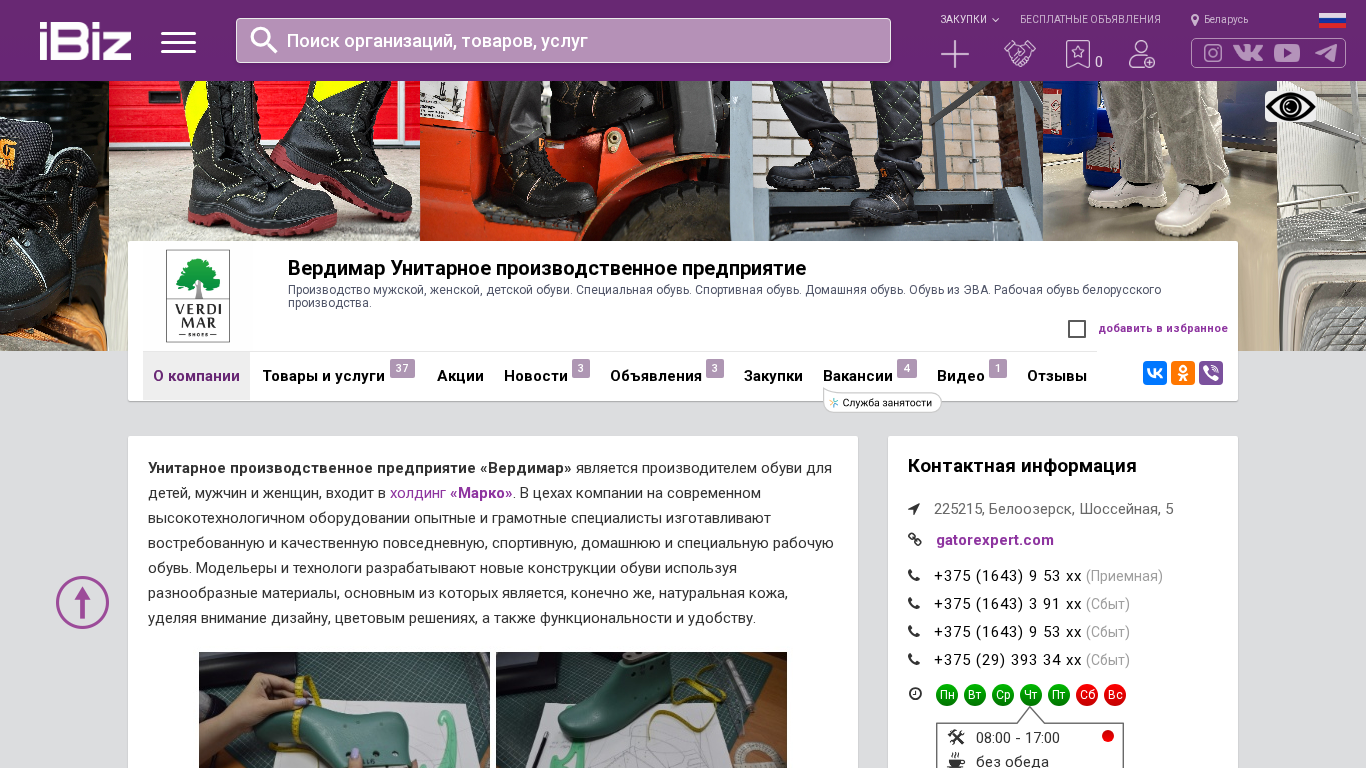The image size is (1366, 768).
Task: Switch to 'Товары и услуги' tab
Action: [323, 376]
